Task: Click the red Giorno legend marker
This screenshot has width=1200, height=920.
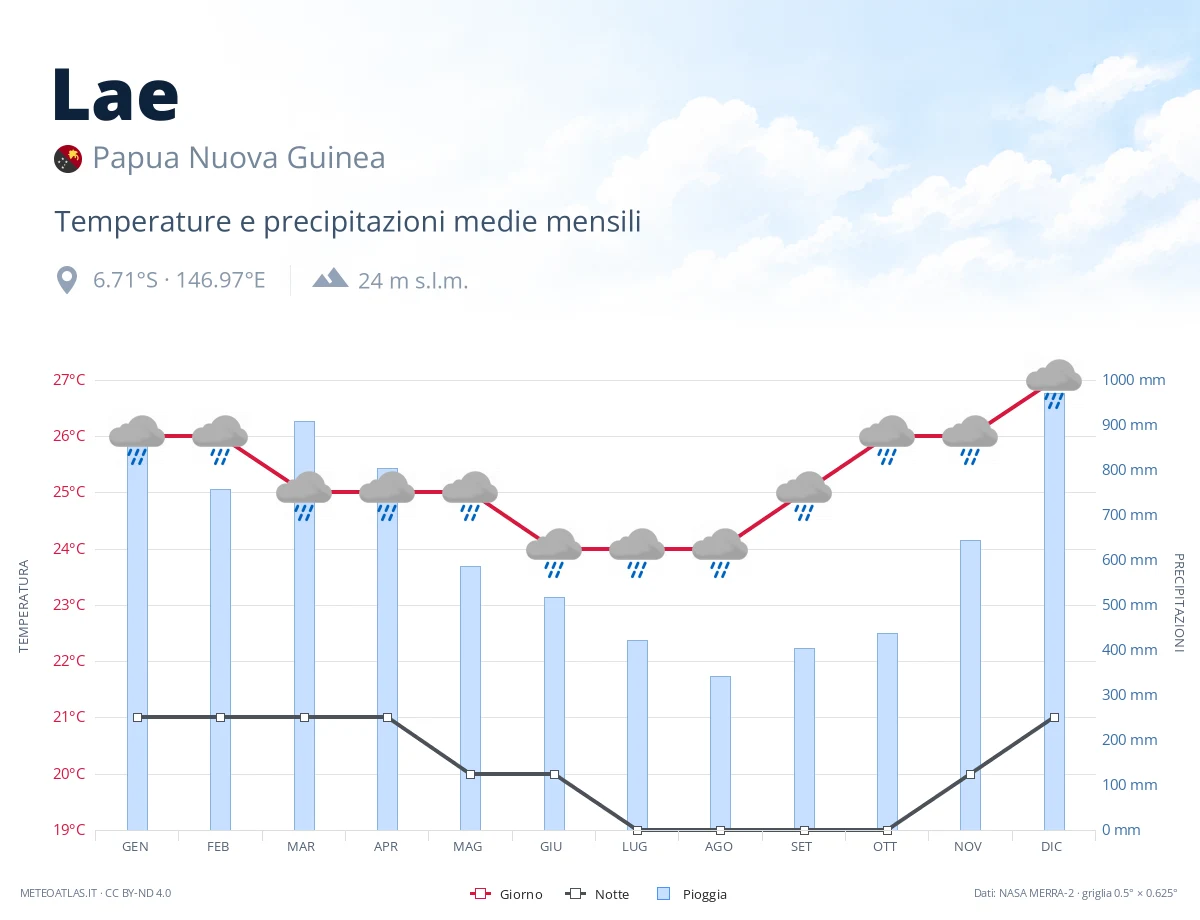Action: tap(480, 894)
